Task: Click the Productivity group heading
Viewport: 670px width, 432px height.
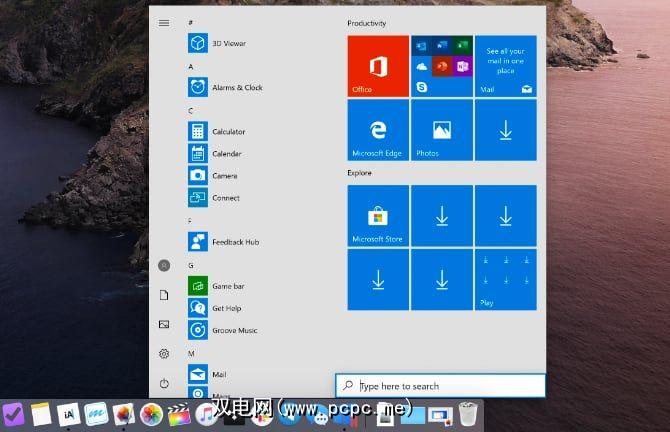Action: (x=367, y=23)
